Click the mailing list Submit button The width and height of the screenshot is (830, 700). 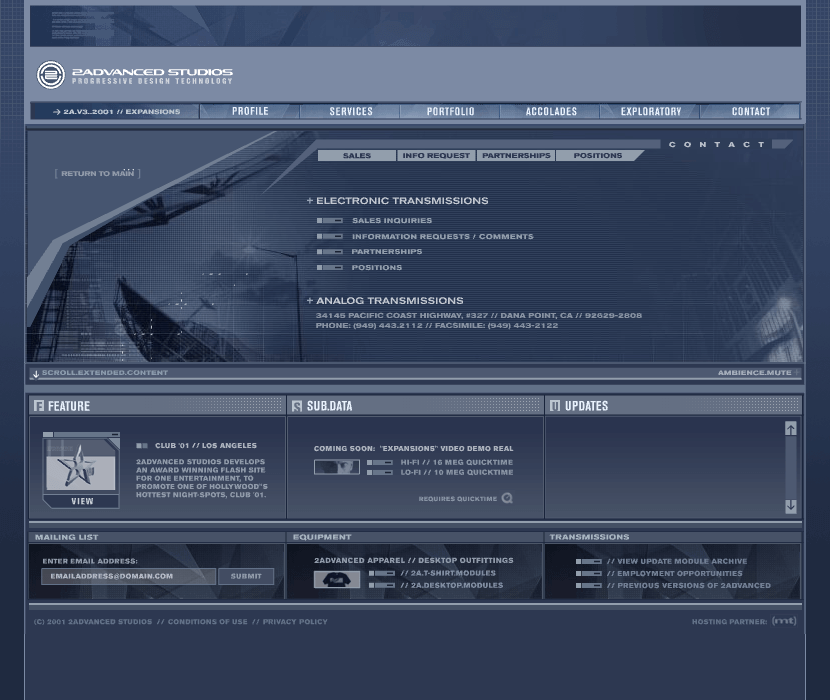(246, 577)
